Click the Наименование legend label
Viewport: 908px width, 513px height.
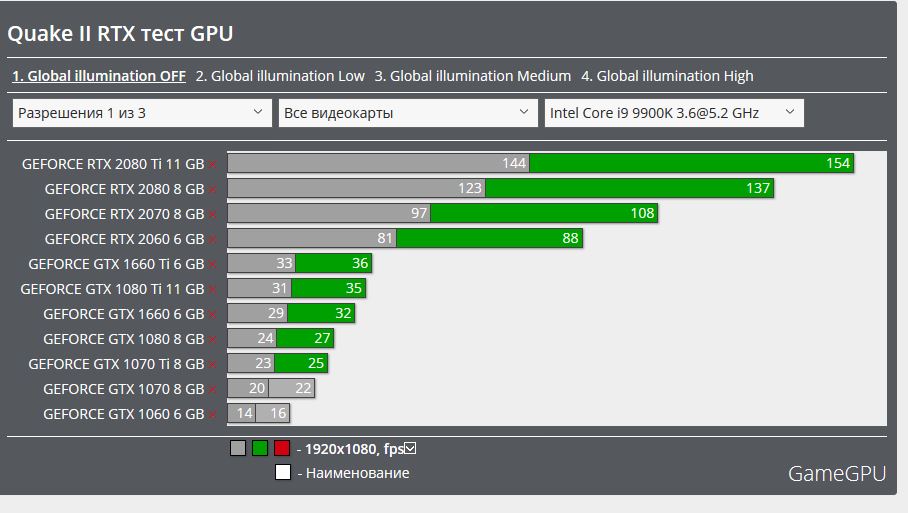(x=357, y=473)
